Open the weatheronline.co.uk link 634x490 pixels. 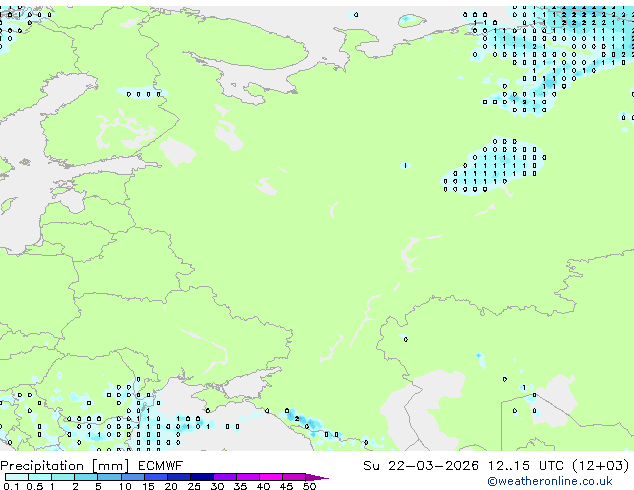pyautogui.click(x=550, y=481)
